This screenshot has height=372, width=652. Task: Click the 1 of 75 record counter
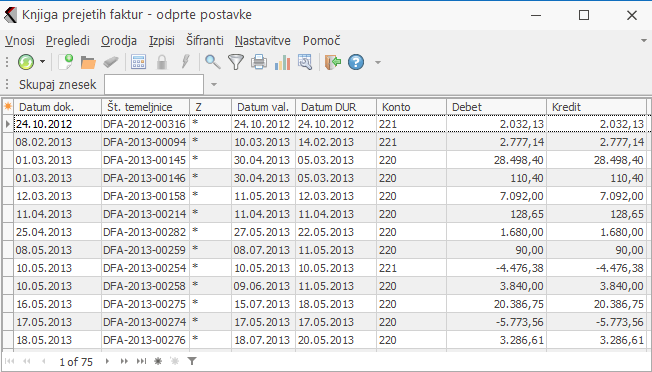(76, 362)
